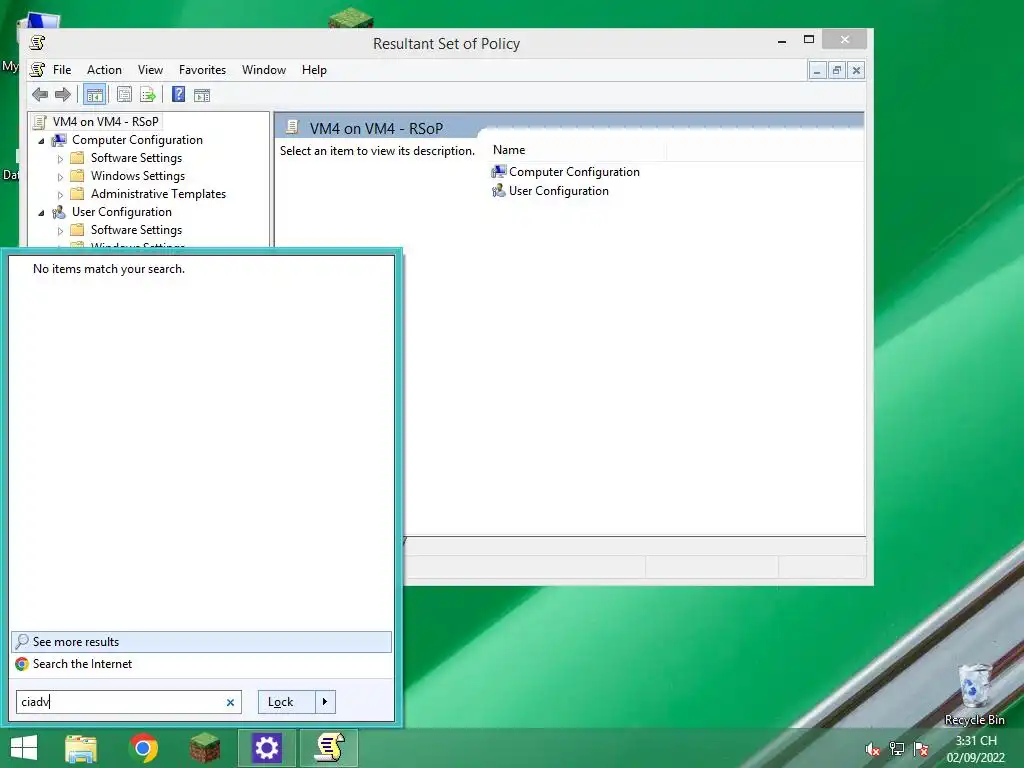Open the Help toolbar icon
1024x768 pixels.
coord(178,95)
